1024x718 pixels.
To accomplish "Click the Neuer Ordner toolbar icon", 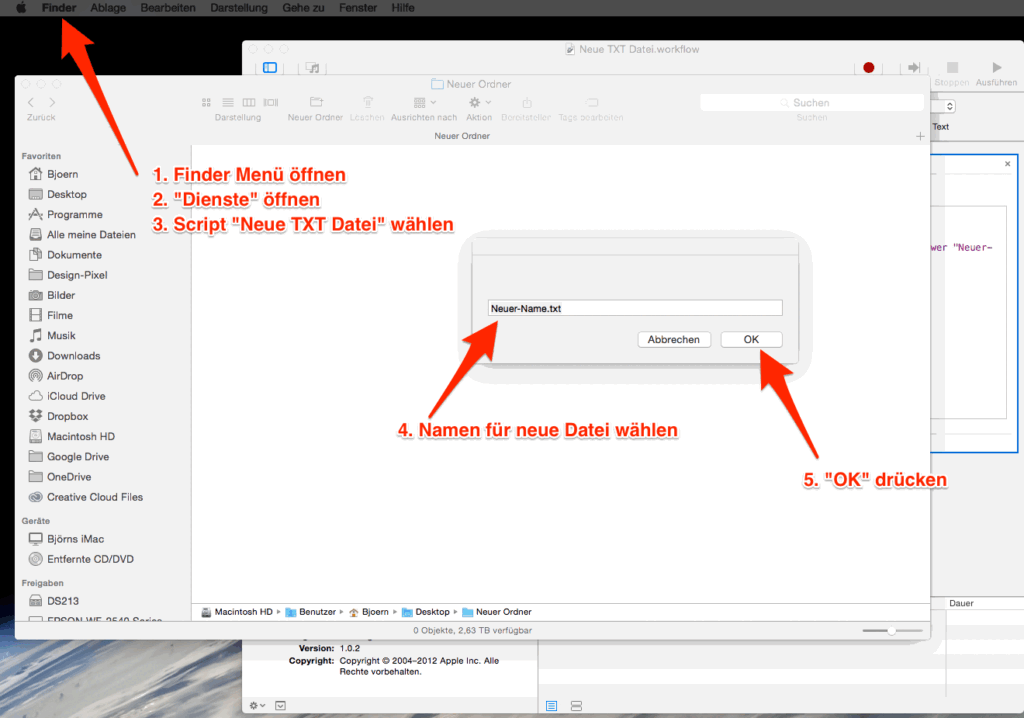I will tap(316, 102).
